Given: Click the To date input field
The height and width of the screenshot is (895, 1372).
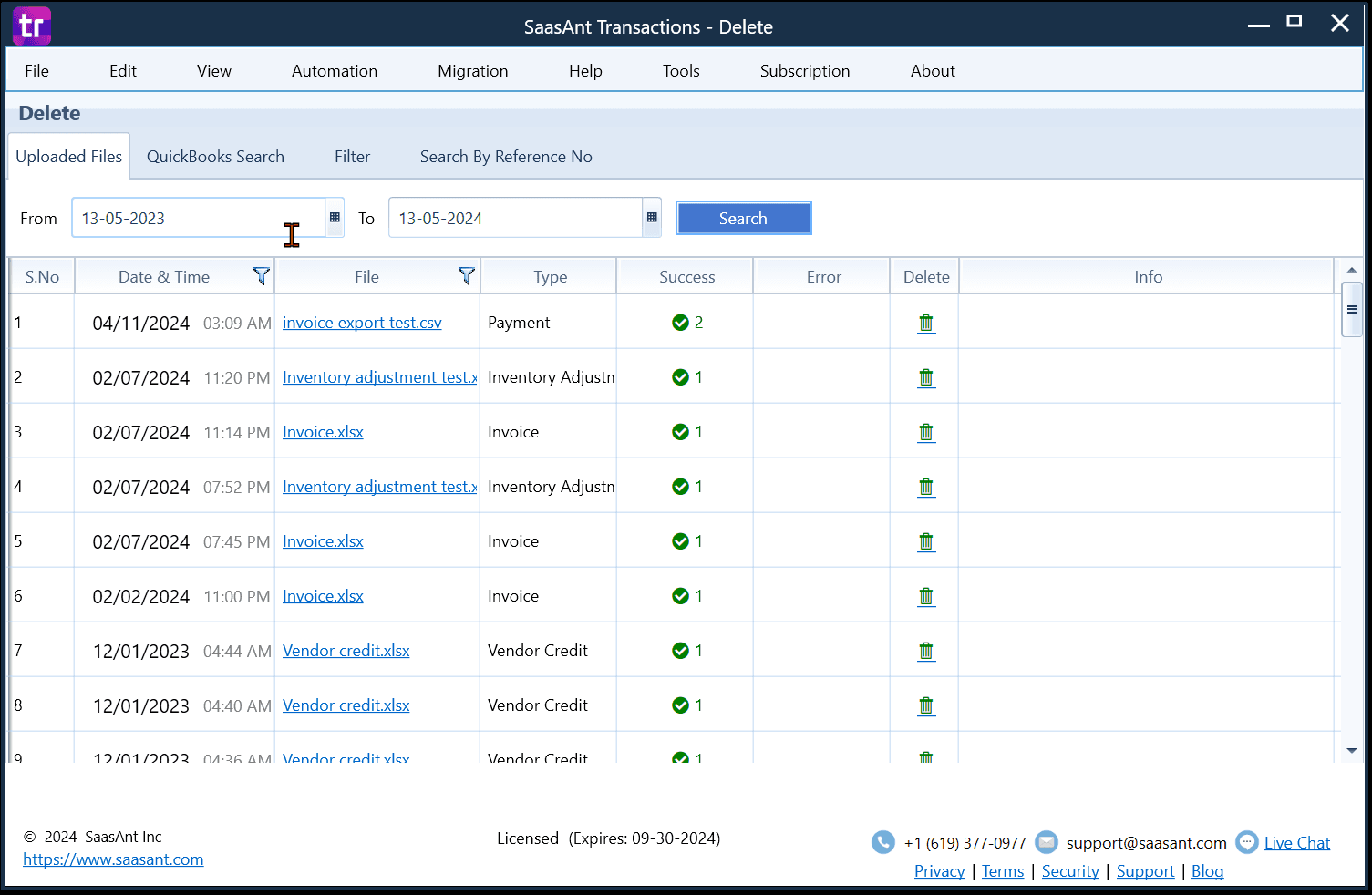Looking at the screenshot, I should point(516,218).
